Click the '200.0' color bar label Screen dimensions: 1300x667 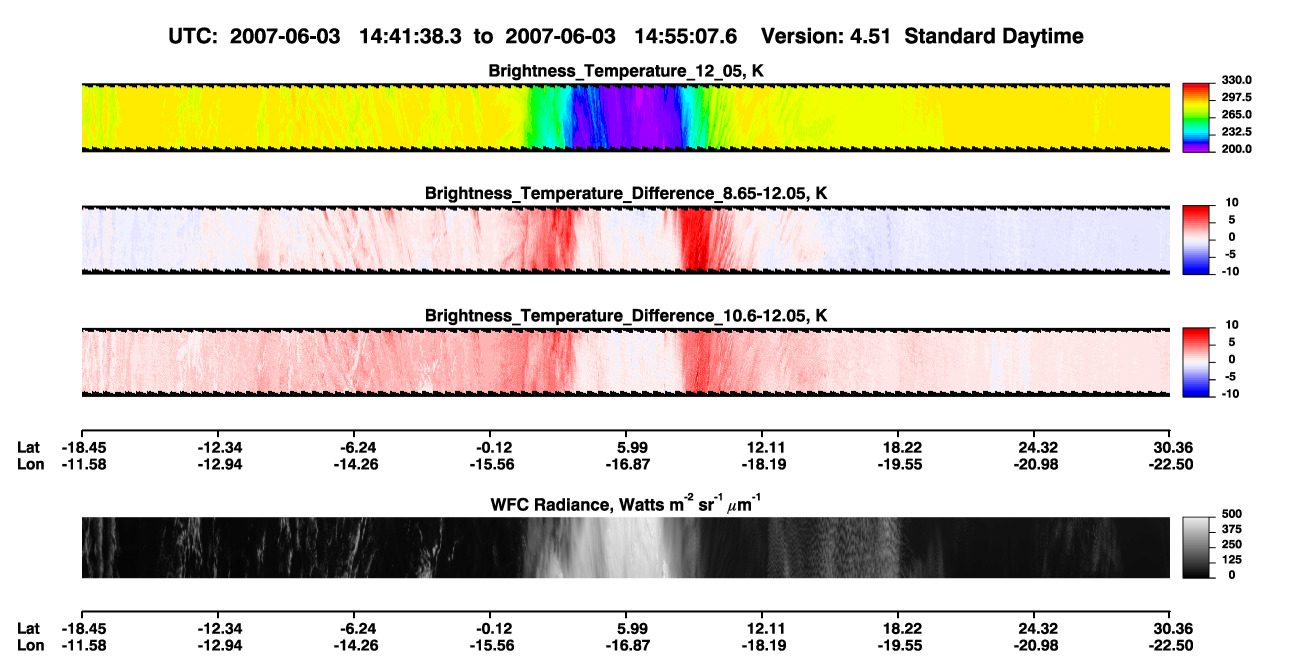point(1235,149)
